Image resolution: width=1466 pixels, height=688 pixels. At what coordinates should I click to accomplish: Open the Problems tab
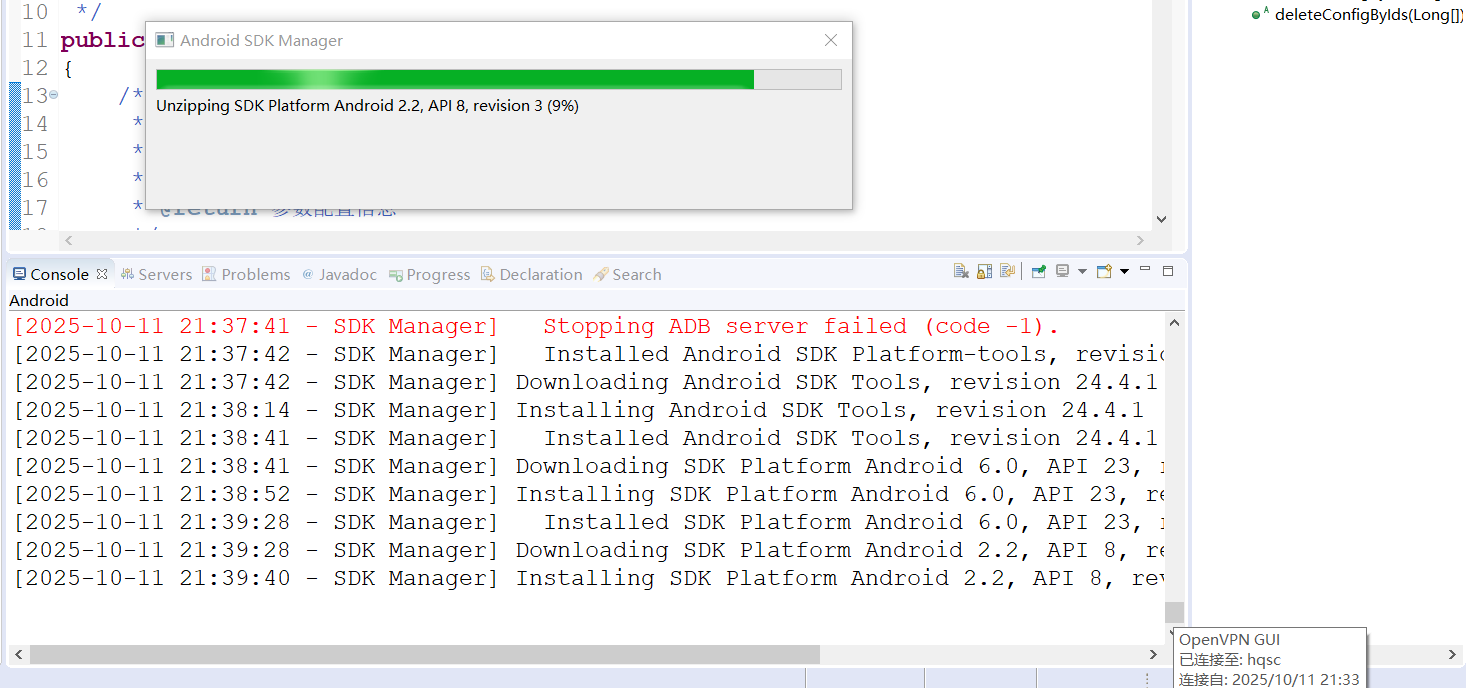(246, 274)
